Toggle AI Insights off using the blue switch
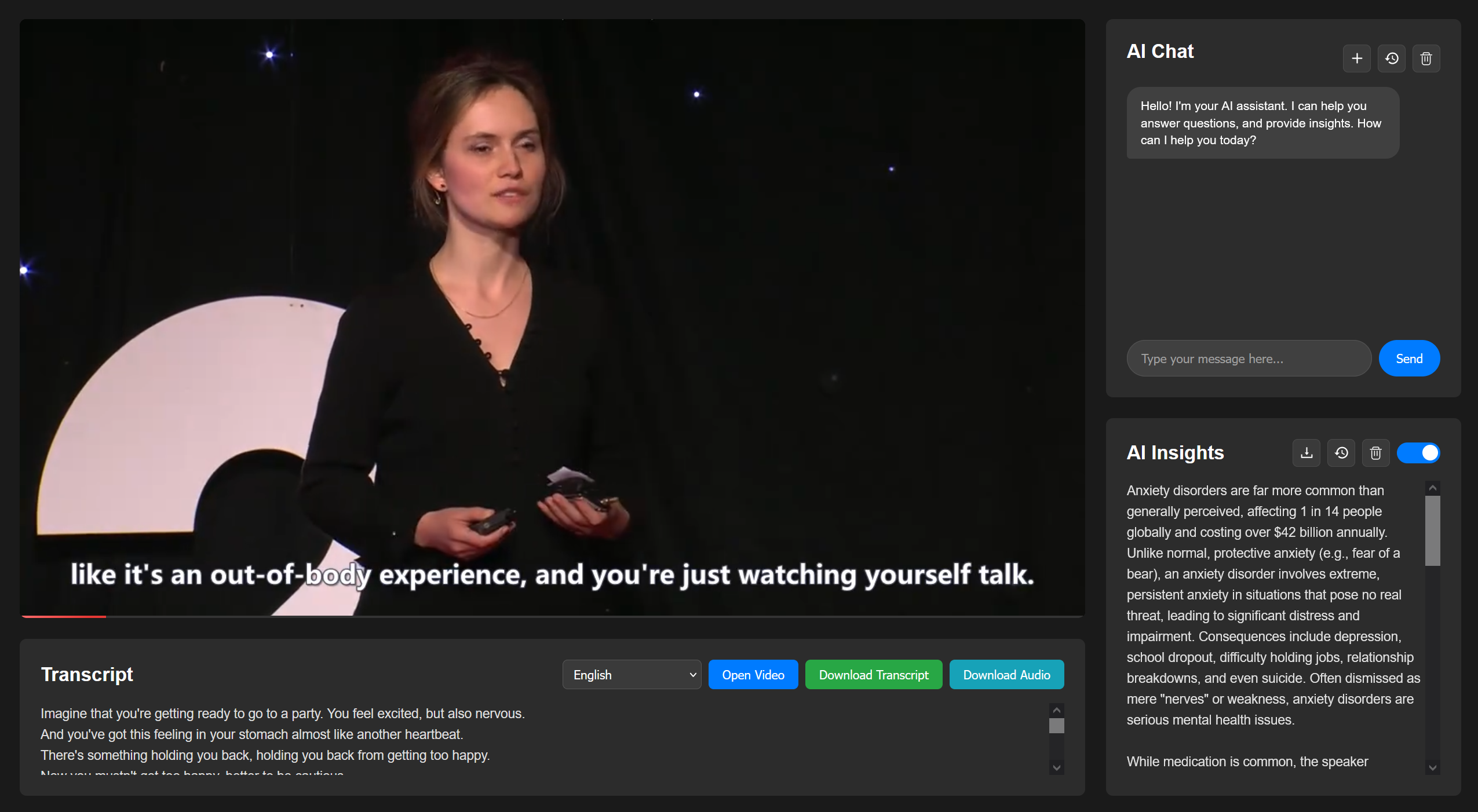The image size is (1478, 812). click(1418, 452)
